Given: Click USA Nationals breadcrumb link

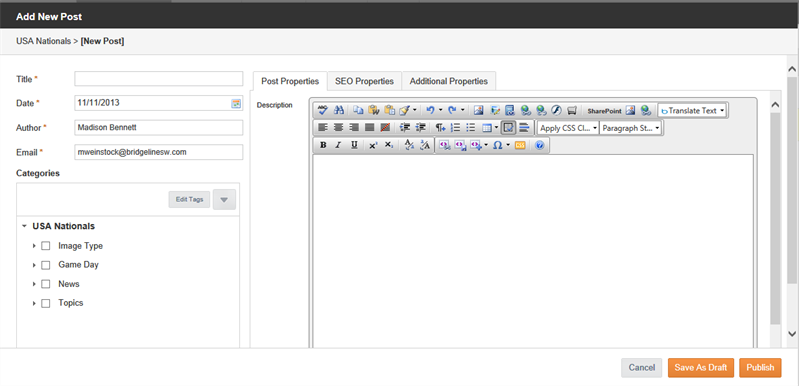Looking at the screenshot, I should [43, 41].
